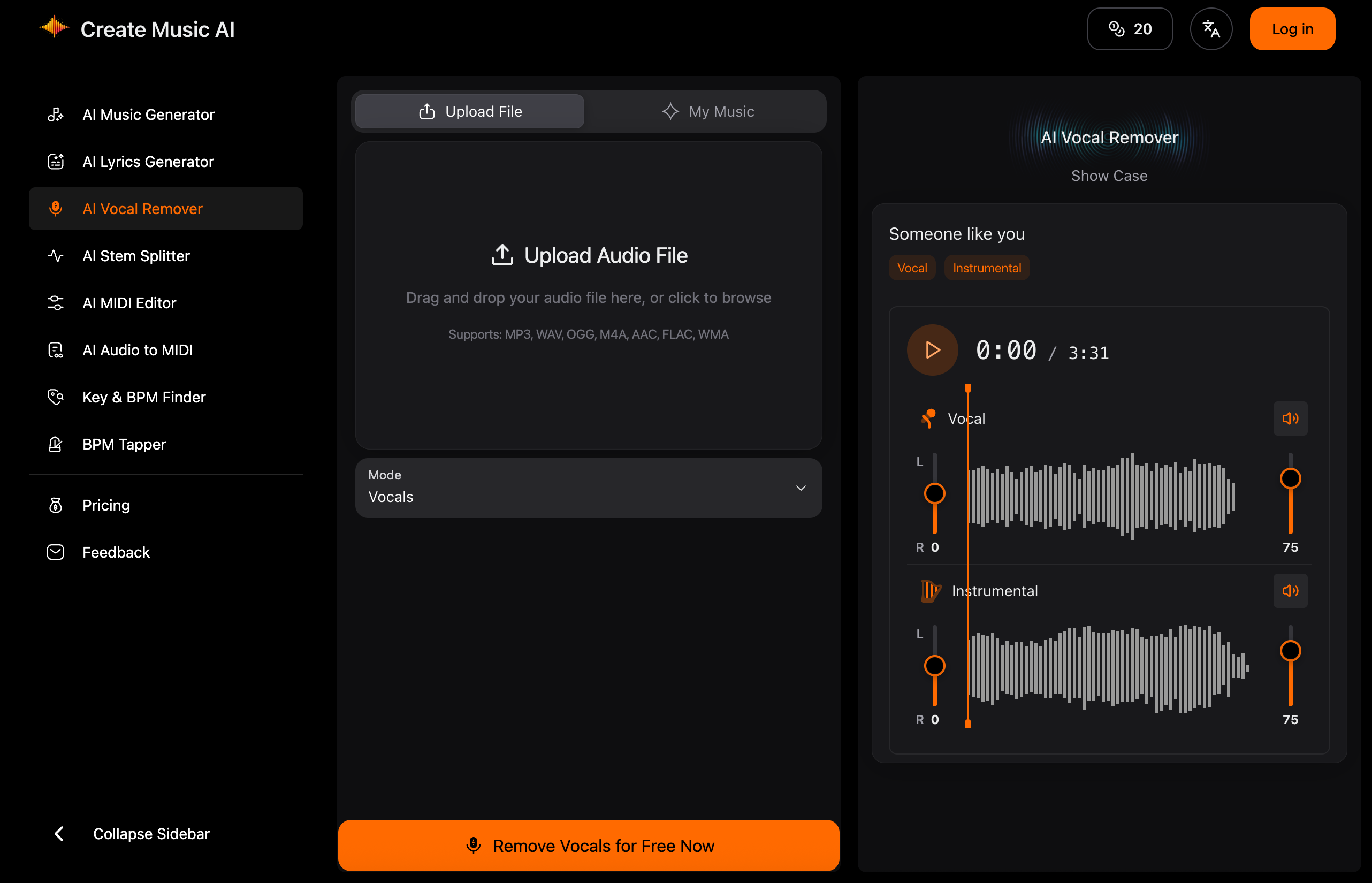Select the AI Stem Splitter tool
The image size is (1372, 883).
136,256
